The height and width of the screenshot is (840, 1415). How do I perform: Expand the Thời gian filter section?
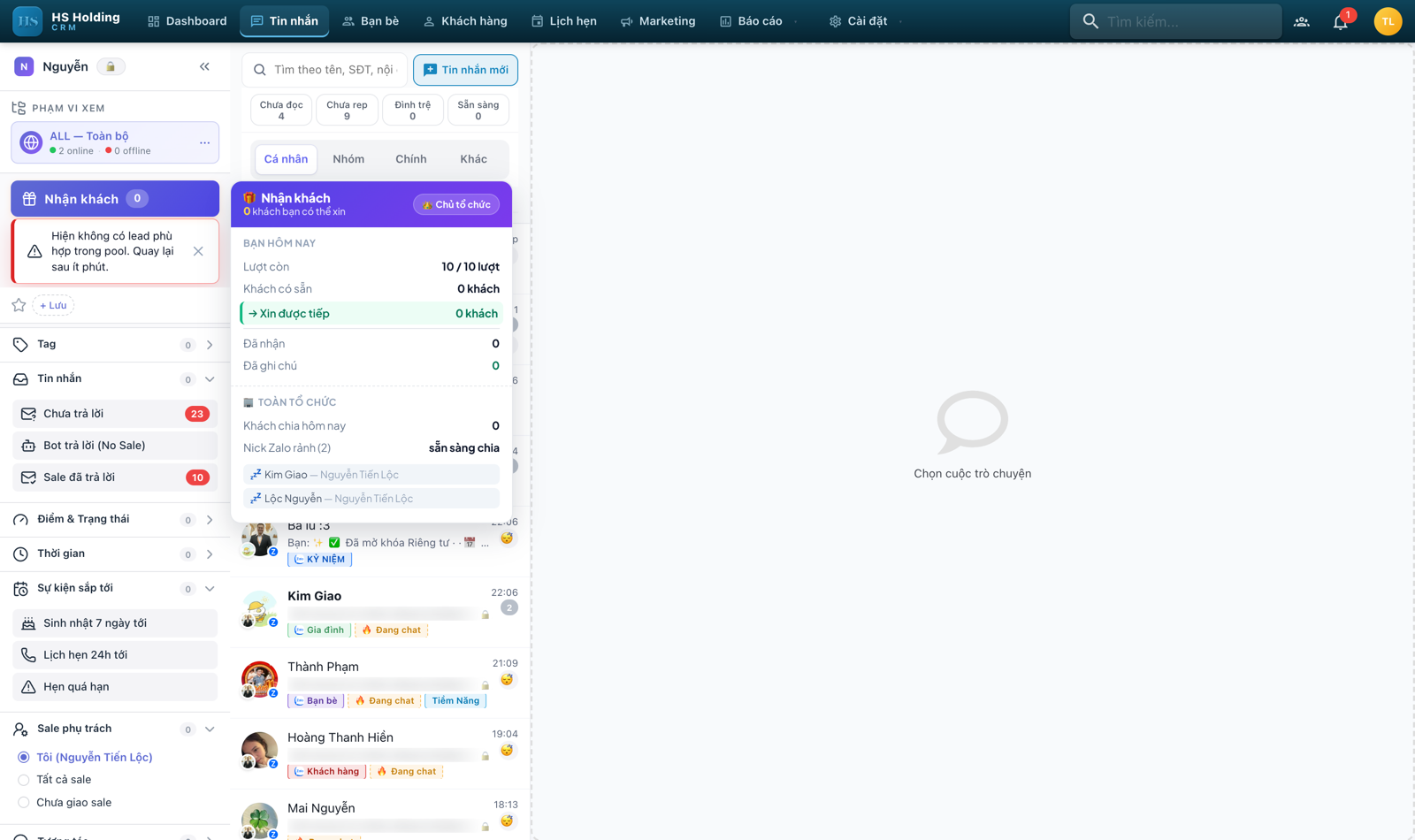pos(210,554)
